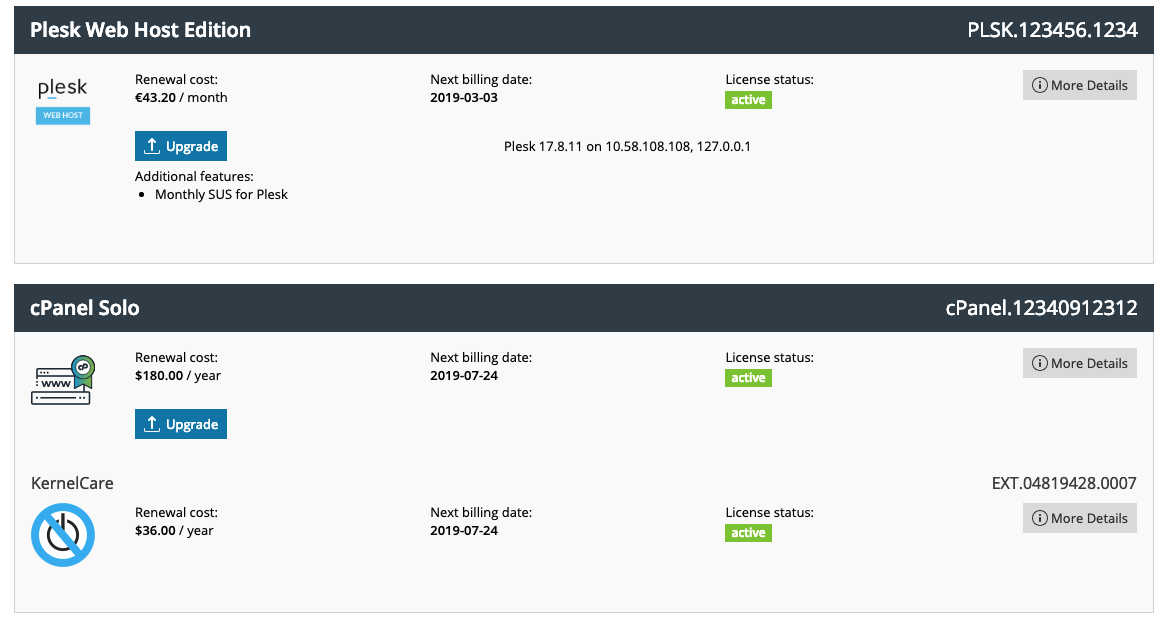Click the Plesk 17.8.11 server address text
This screenshot has height=623, width=1163.
click(627, 146)
